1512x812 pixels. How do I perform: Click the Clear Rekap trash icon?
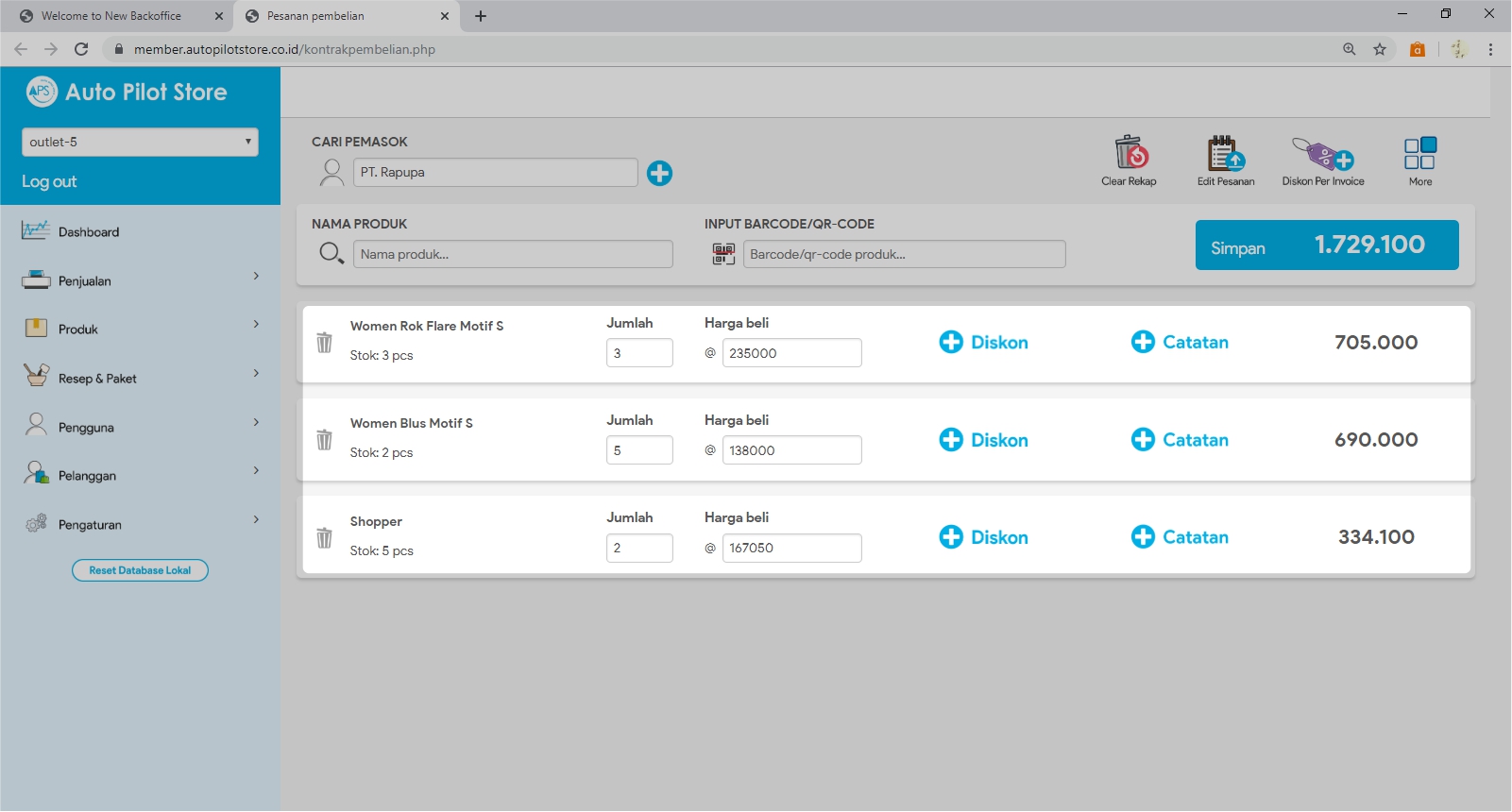click(x=1130, y=153)
